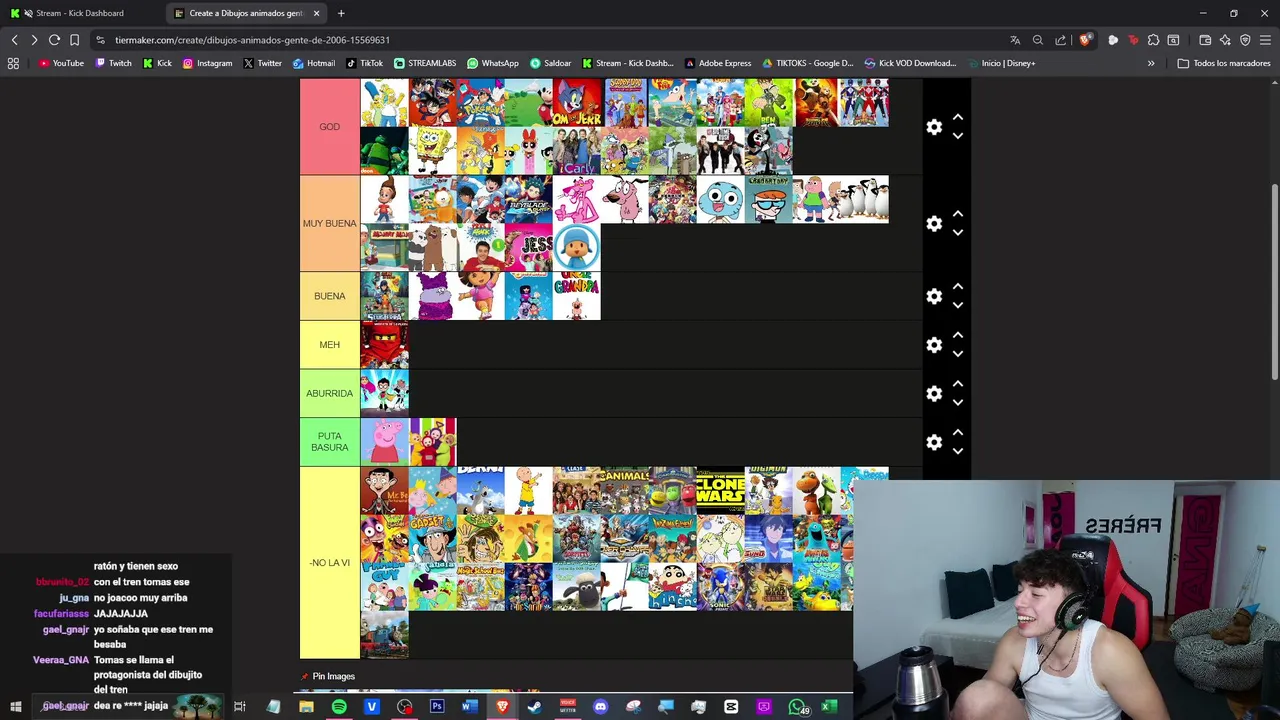
Task: Select Ninjago image in MEH tier
Action: point(384,345)
